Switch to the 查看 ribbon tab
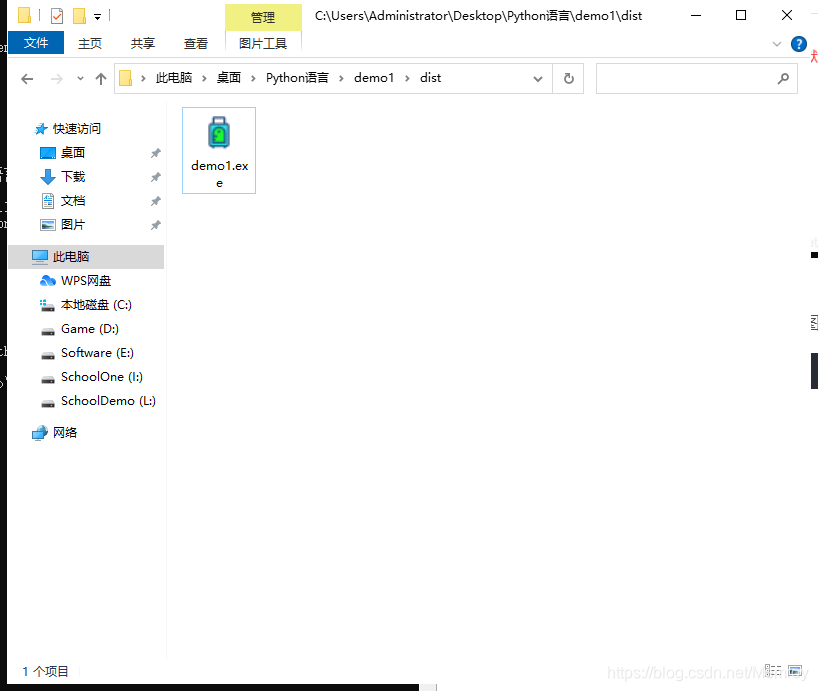 [x=195, y=43]
